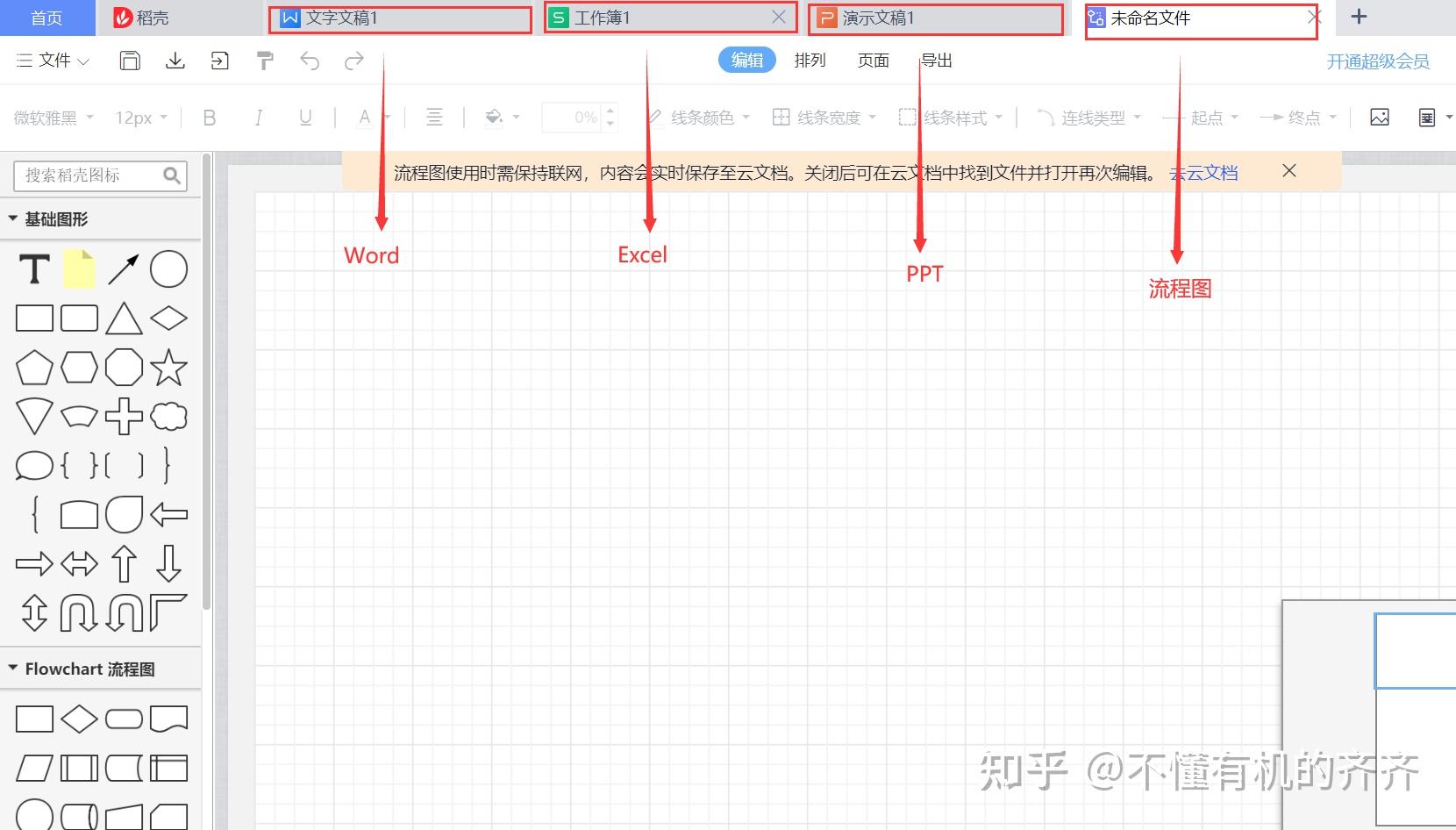Switch to the 页面 tab
Image resolution: width=1456 pixels, height=830 pixels.
pyautogui.click(x=874, y=61)
